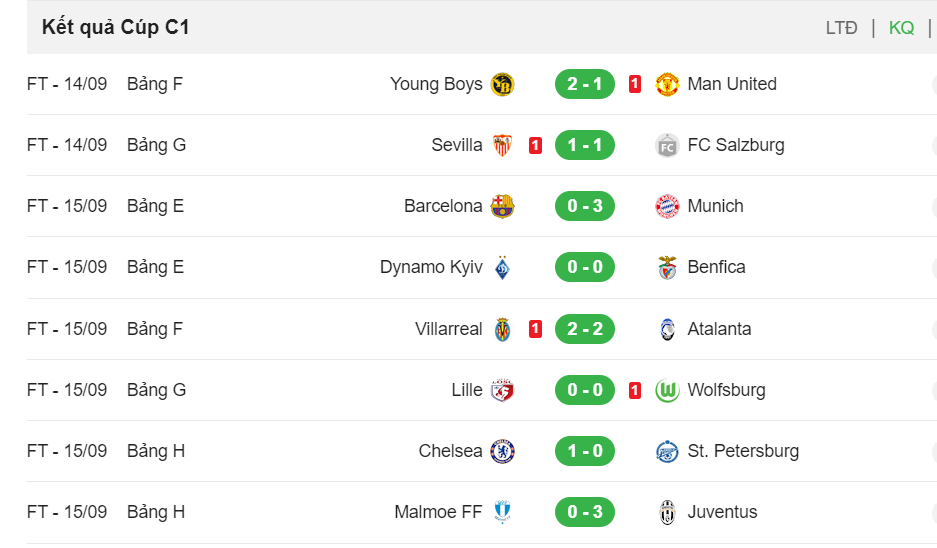Open the 2 - 1 Young Boys score
The image size is (937, 548).
[x=584, y=84]
